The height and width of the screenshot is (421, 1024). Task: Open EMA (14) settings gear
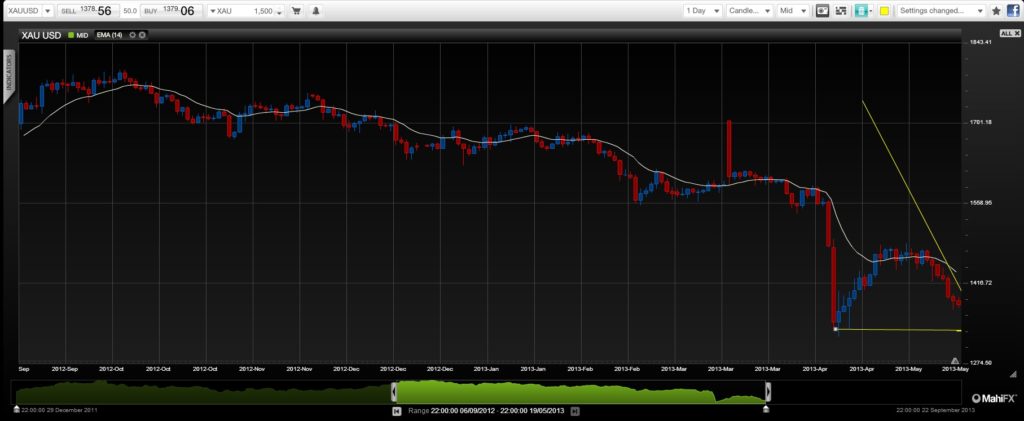tap(133, 35)
